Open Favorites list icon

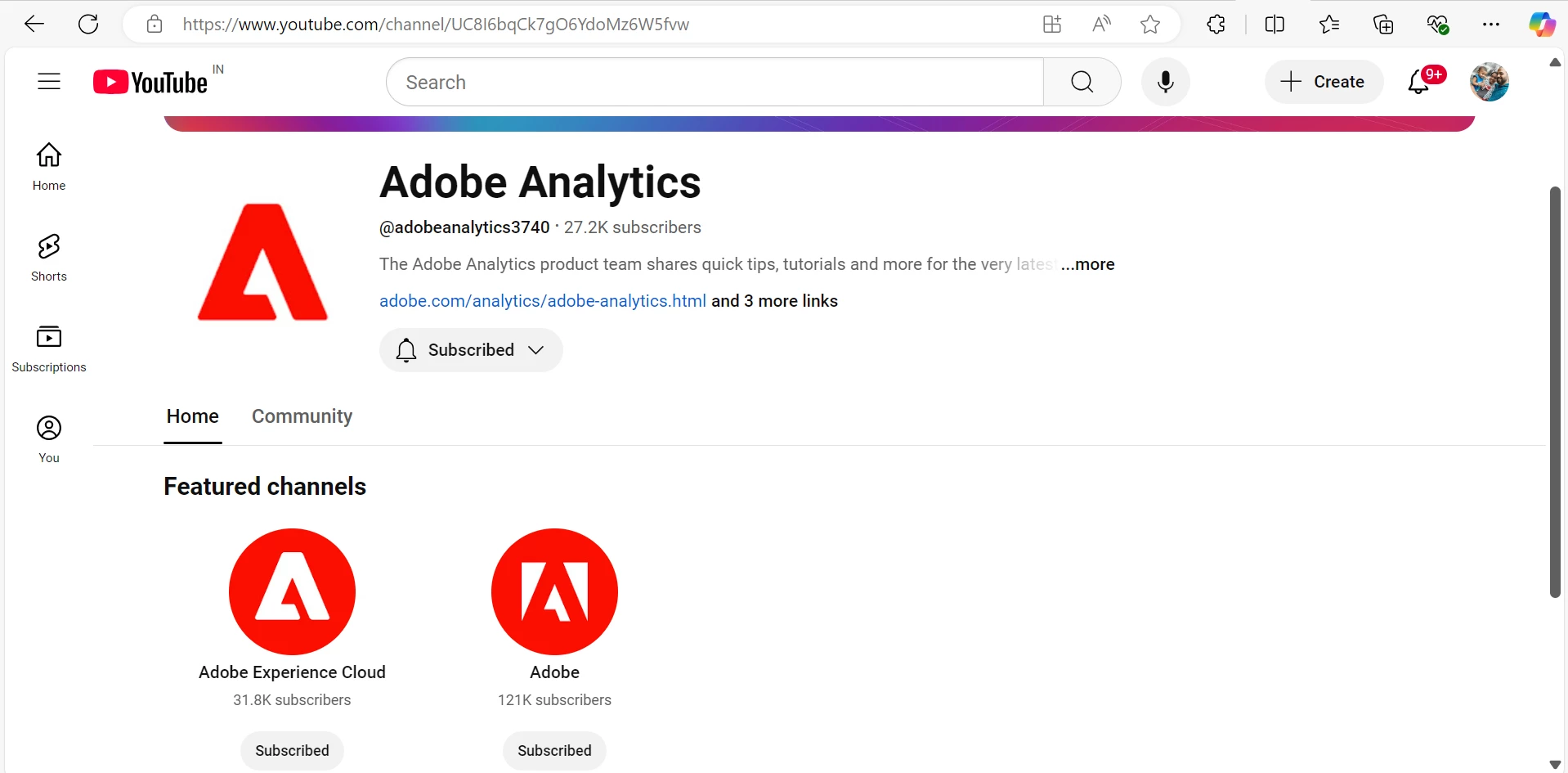[x=1329, y=25]
